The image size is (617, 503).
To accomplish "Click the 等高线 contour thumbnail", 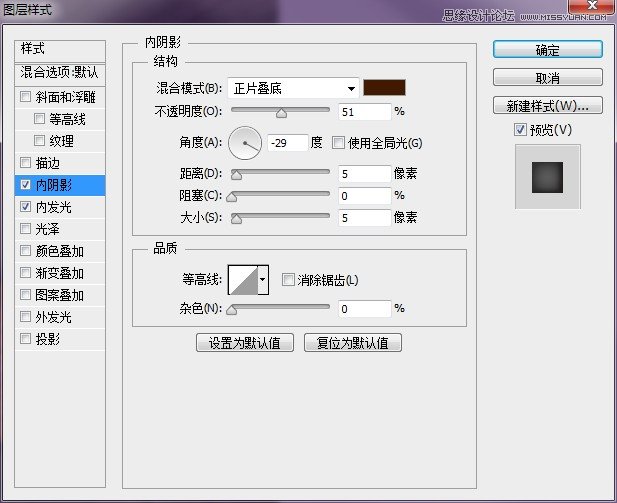I will click(x=243, y=280).
